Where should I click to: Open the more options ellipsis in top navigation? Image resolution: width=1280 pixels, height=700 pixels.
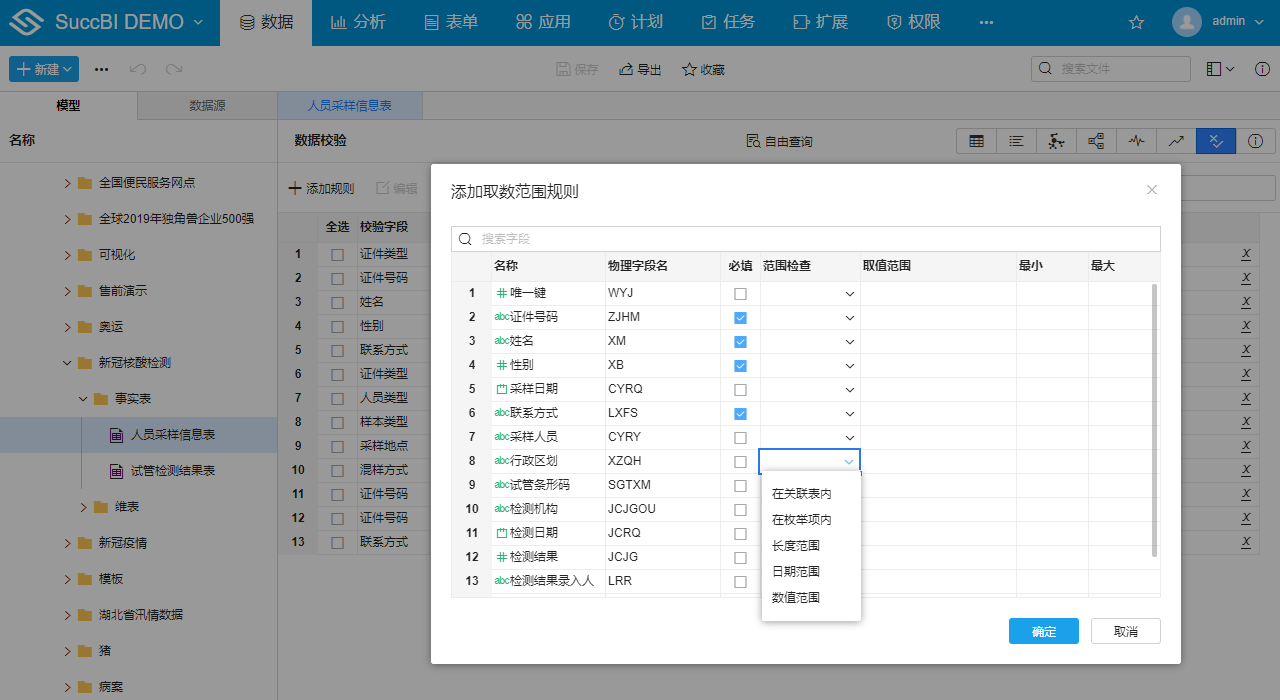click(x=986, y=22)
